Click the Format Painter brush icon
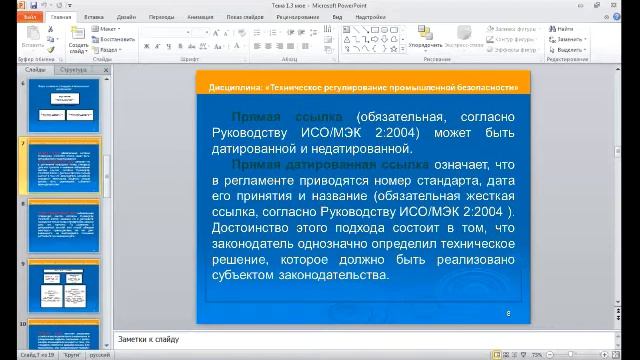640x360 pixels. (51, 50)
